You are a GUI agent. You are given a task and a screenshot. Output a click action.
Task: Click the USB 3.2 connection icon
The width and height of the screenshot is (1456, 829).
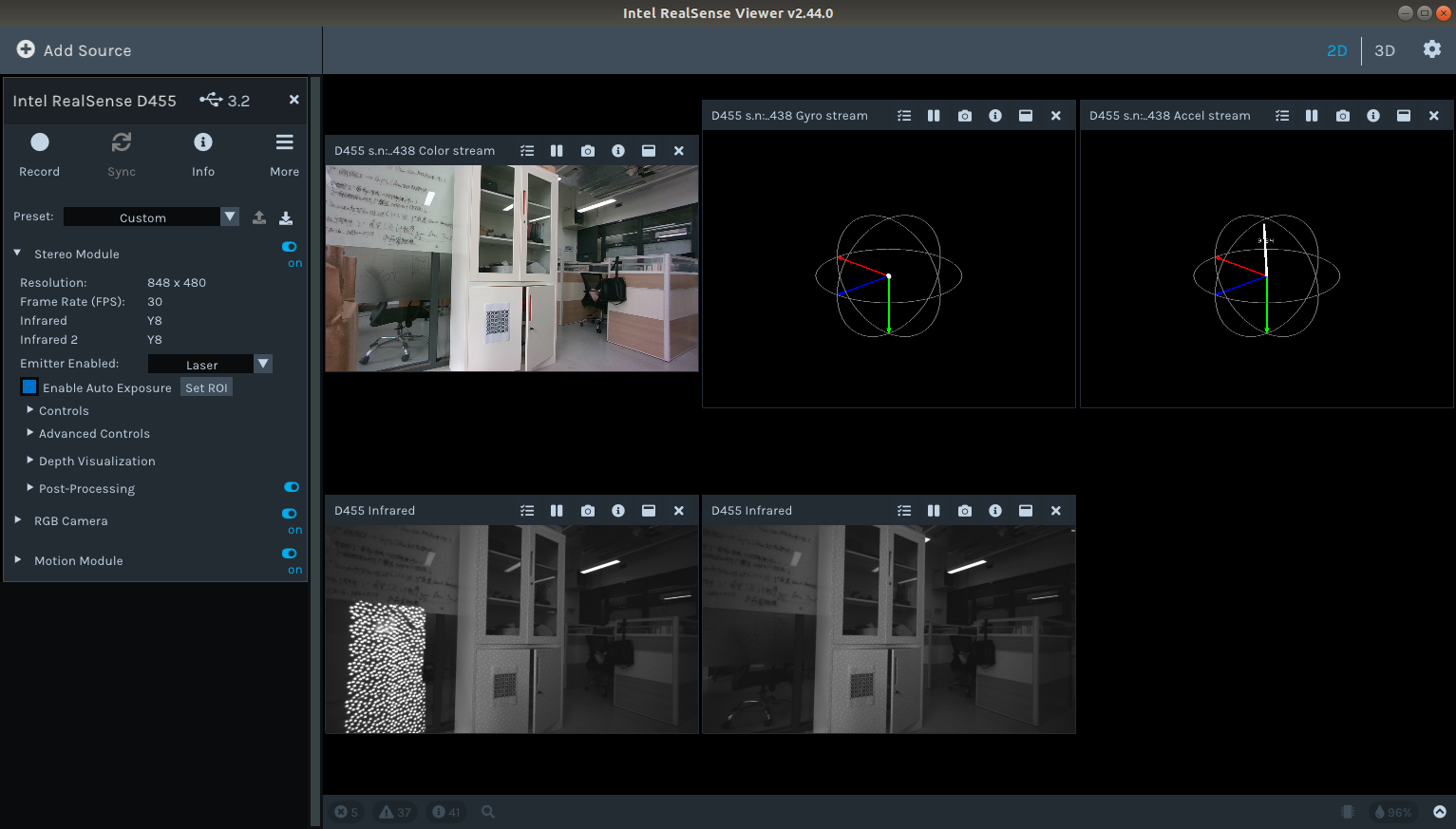211,100
